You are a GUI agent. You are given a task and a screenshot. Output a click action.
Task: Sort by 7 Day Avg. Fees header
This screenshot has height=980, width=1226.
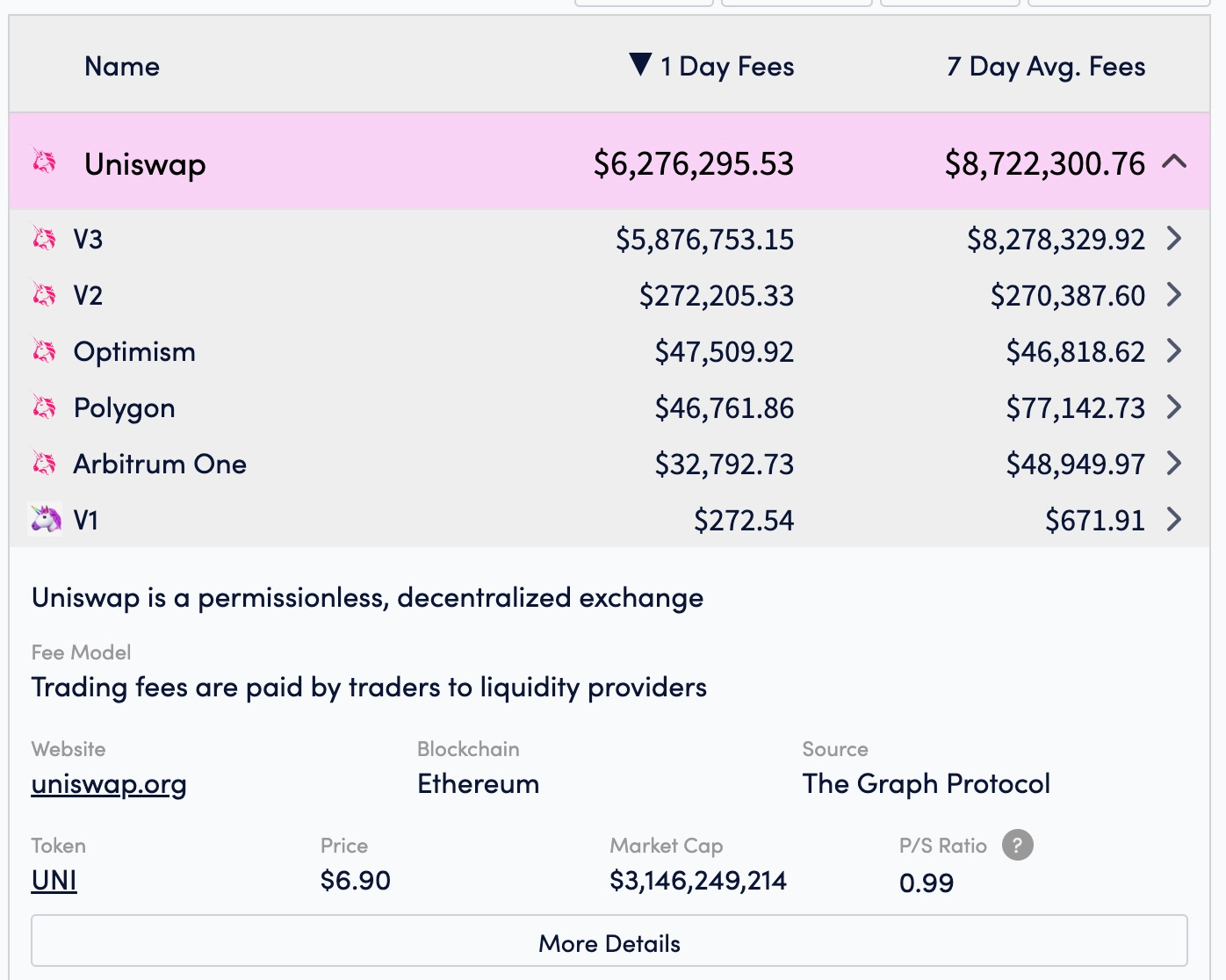(x=1046, y=67)
